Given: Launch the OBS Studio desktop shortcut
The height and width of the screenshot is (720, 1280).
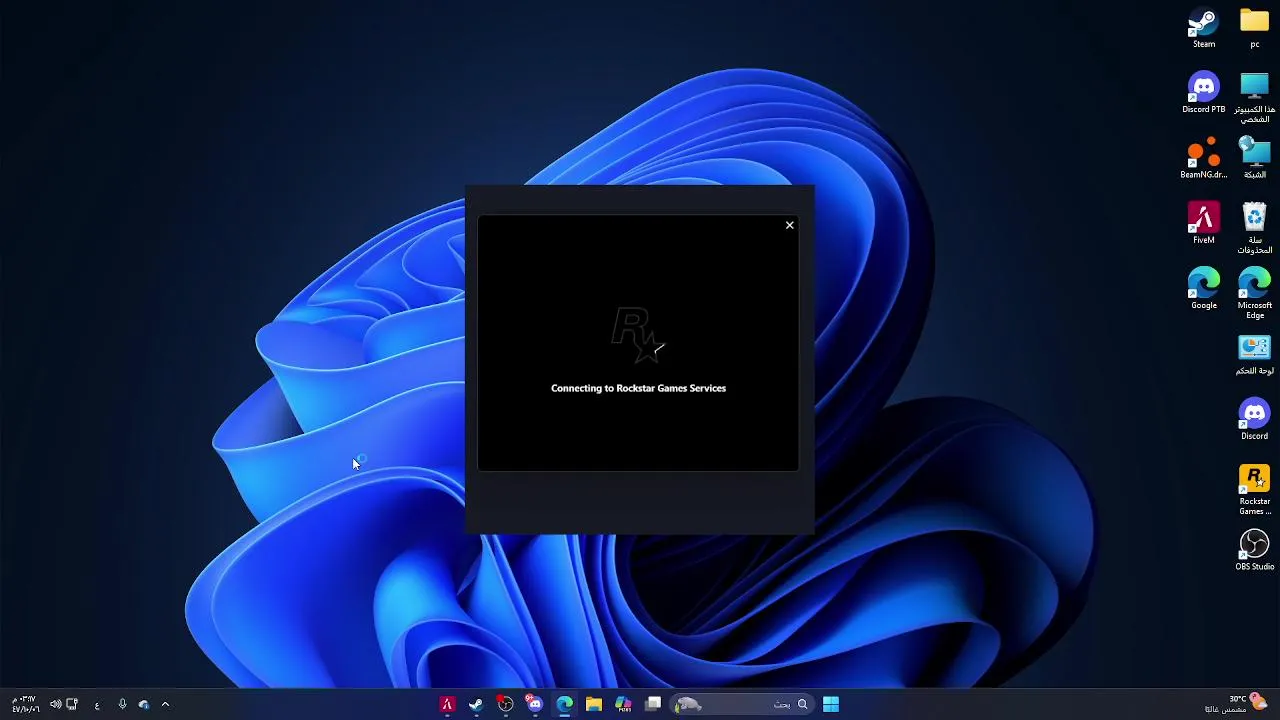Looking at the screenshot, I should pos(1254,551).
